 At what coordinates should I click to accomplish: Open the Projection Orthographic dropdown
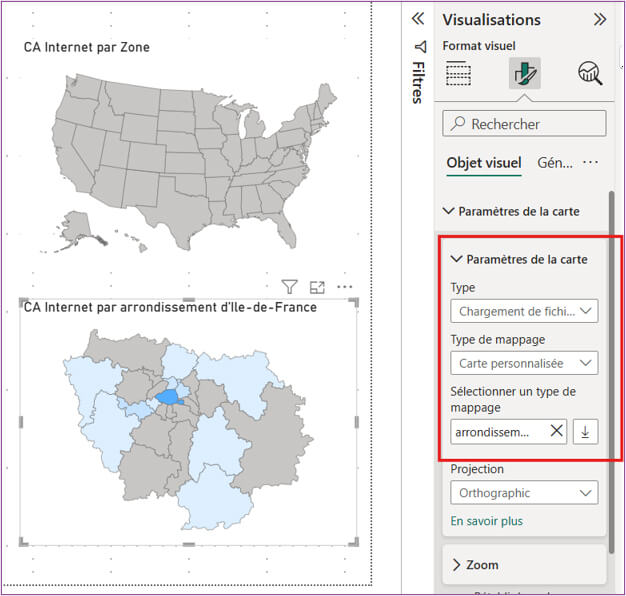pos(524,493)
